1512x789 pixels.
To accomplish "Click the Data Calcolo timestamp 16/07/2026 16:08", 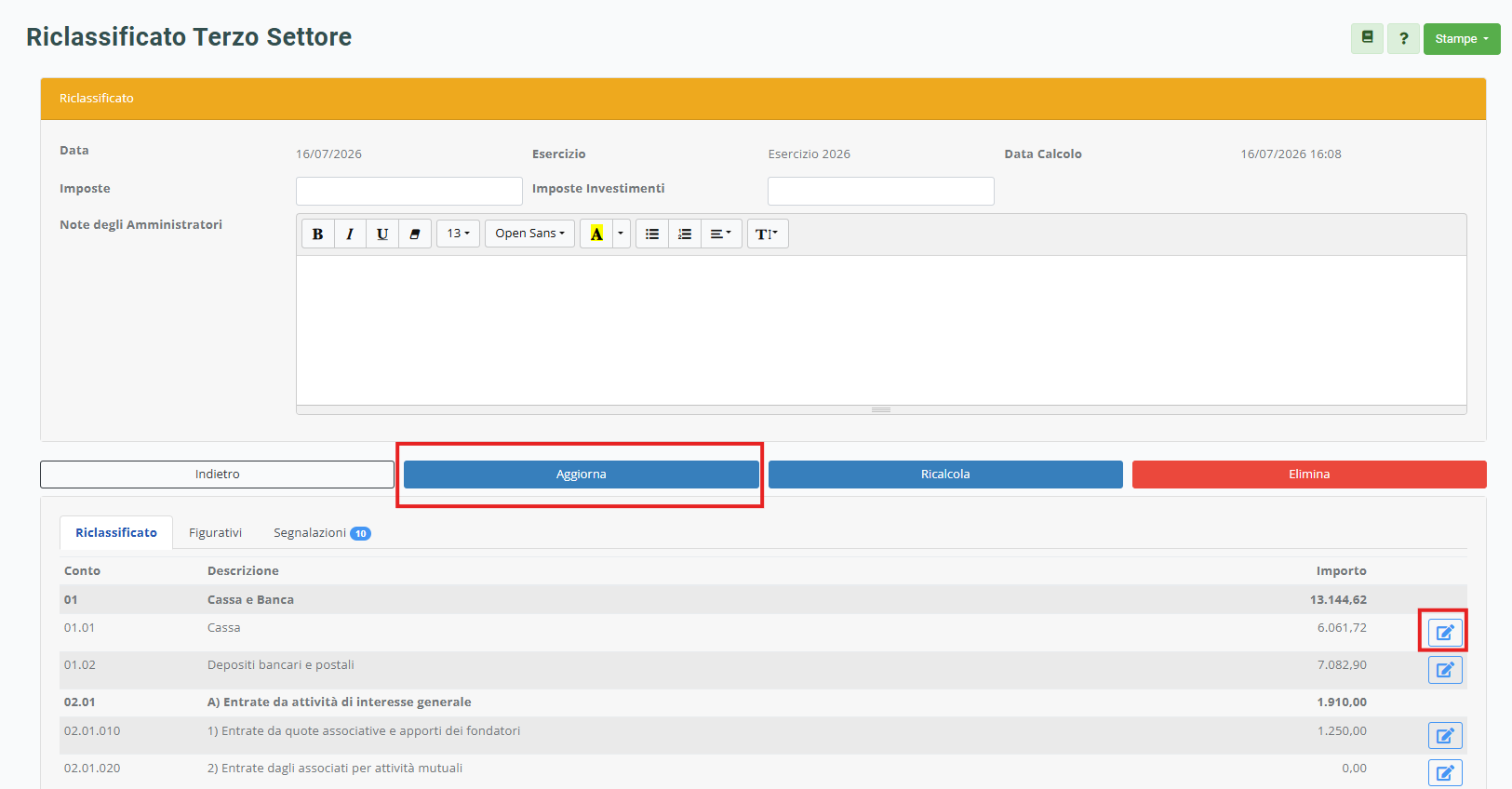I will [1291, 154].
